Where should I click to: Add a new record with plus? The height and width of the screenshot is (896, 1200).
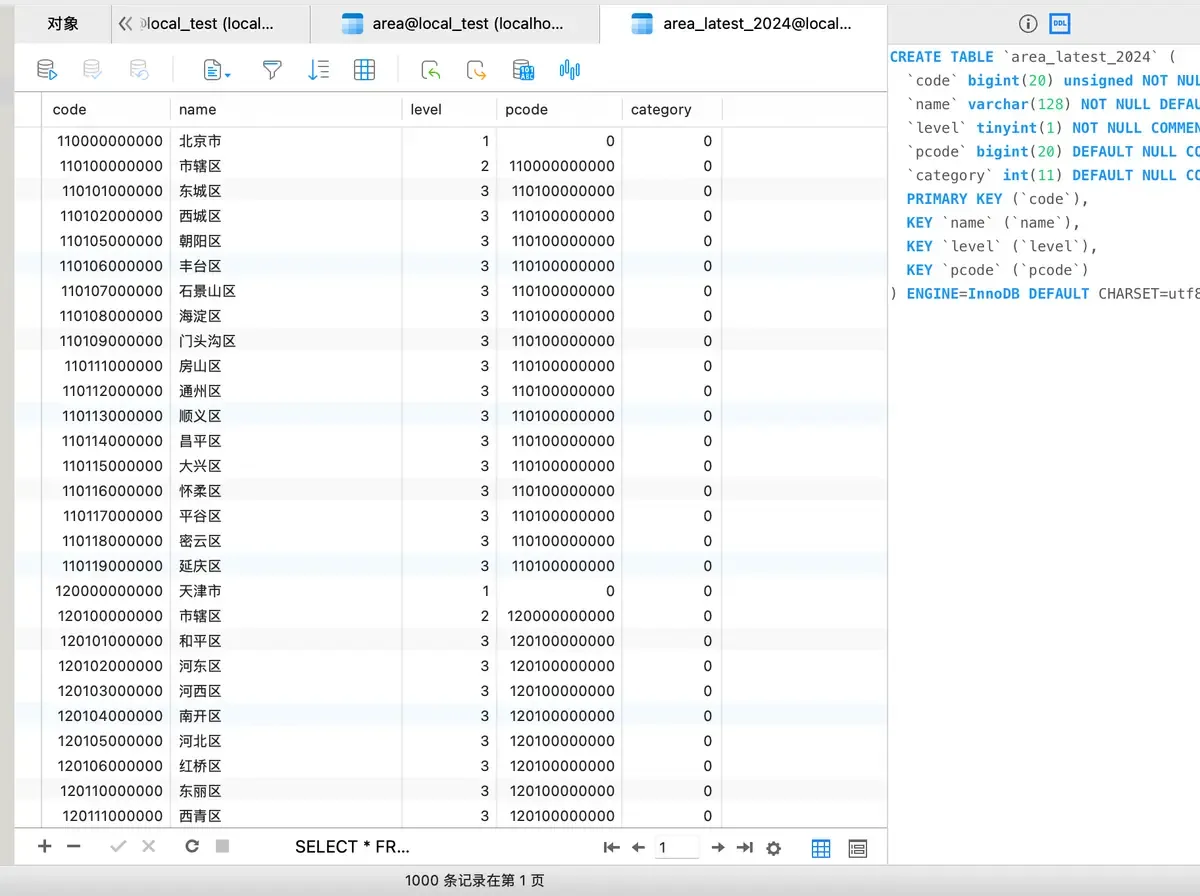point(44,846)
